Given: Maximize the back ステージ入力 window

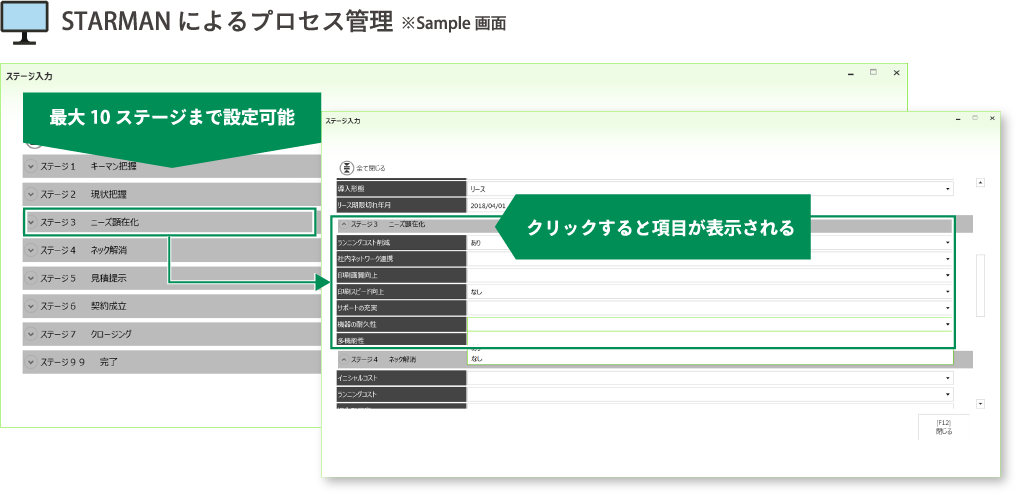Looking at the screenshot, I should coord(874,73).
